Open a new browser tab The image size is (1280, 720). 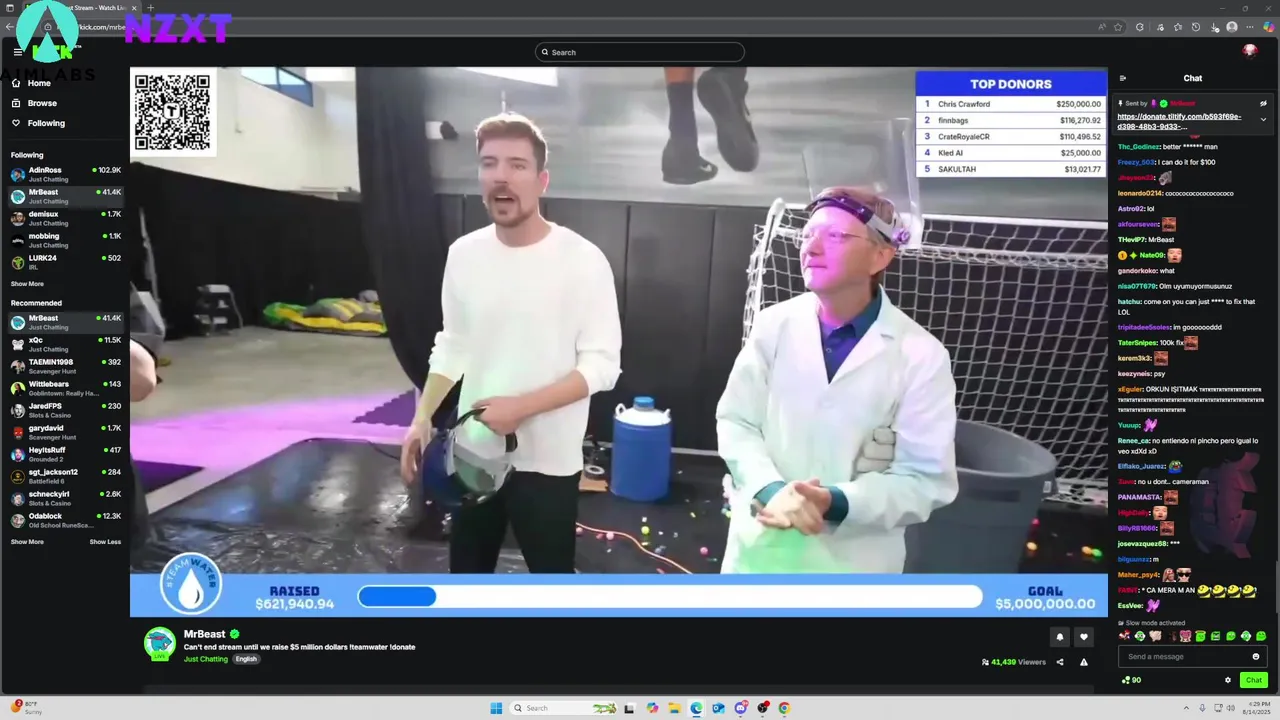click(150, 8)
